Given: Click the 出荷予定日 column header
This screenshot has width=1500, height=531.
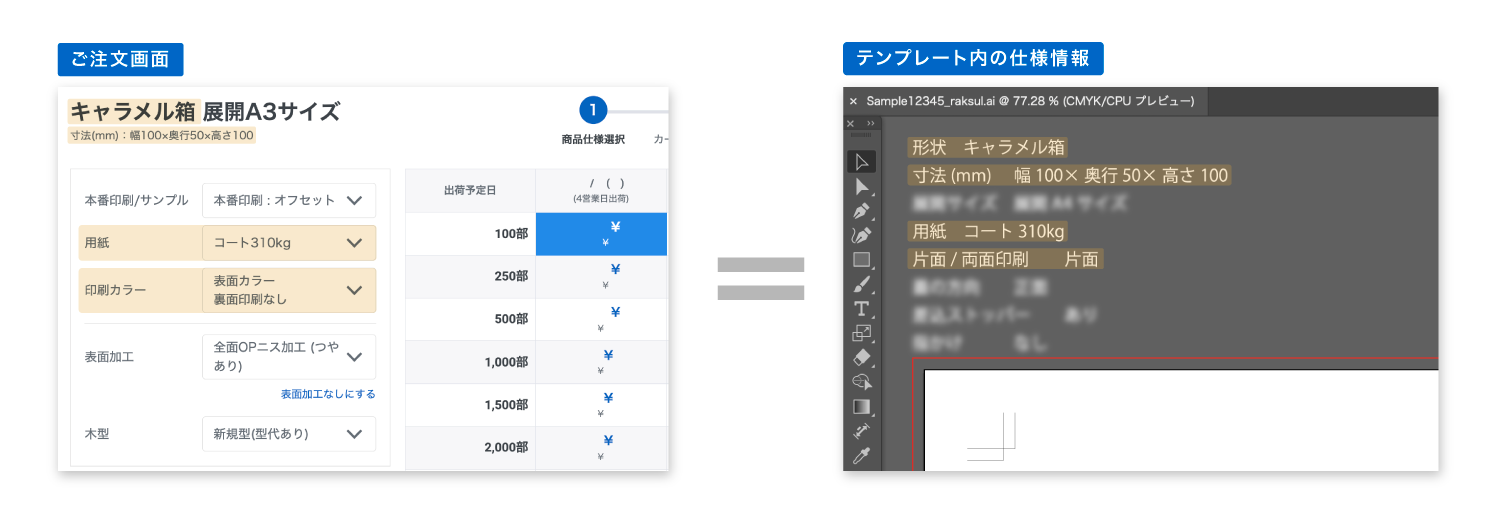Looking at the screenshot, I should (x=470, y=190).
